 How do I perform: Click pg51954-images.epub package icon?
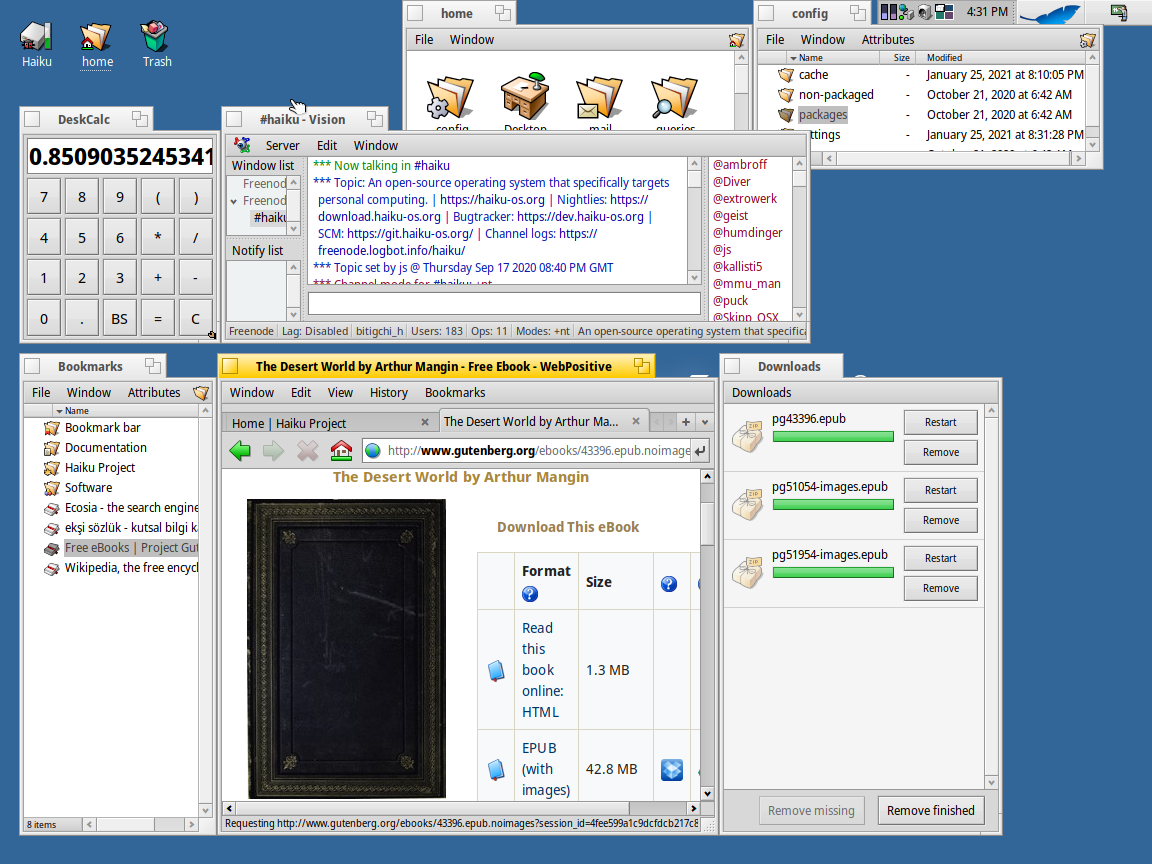[x=748, y=572]
